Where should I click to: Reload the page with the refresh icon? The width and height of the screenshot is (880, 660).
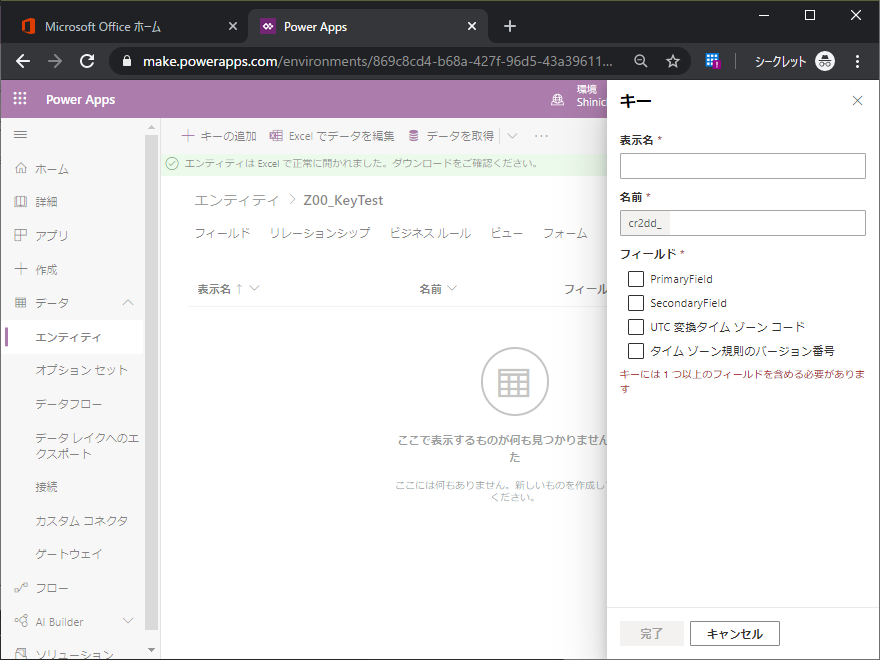[87, 61]
